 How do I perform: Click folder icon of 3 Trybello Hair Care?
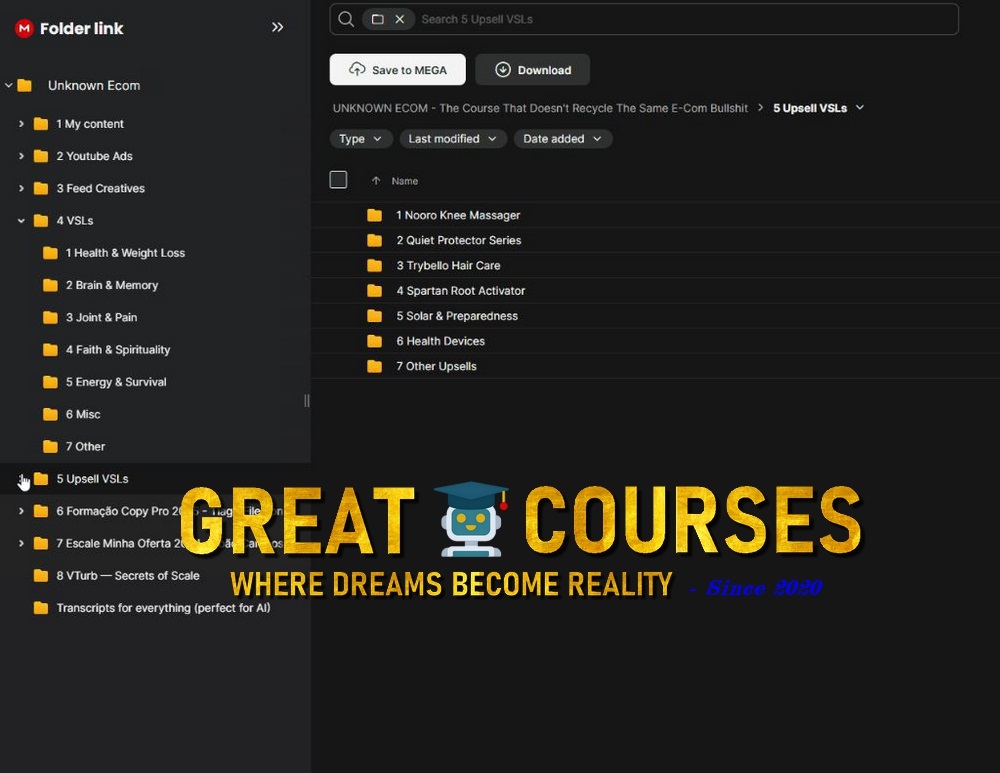point(374,265)
